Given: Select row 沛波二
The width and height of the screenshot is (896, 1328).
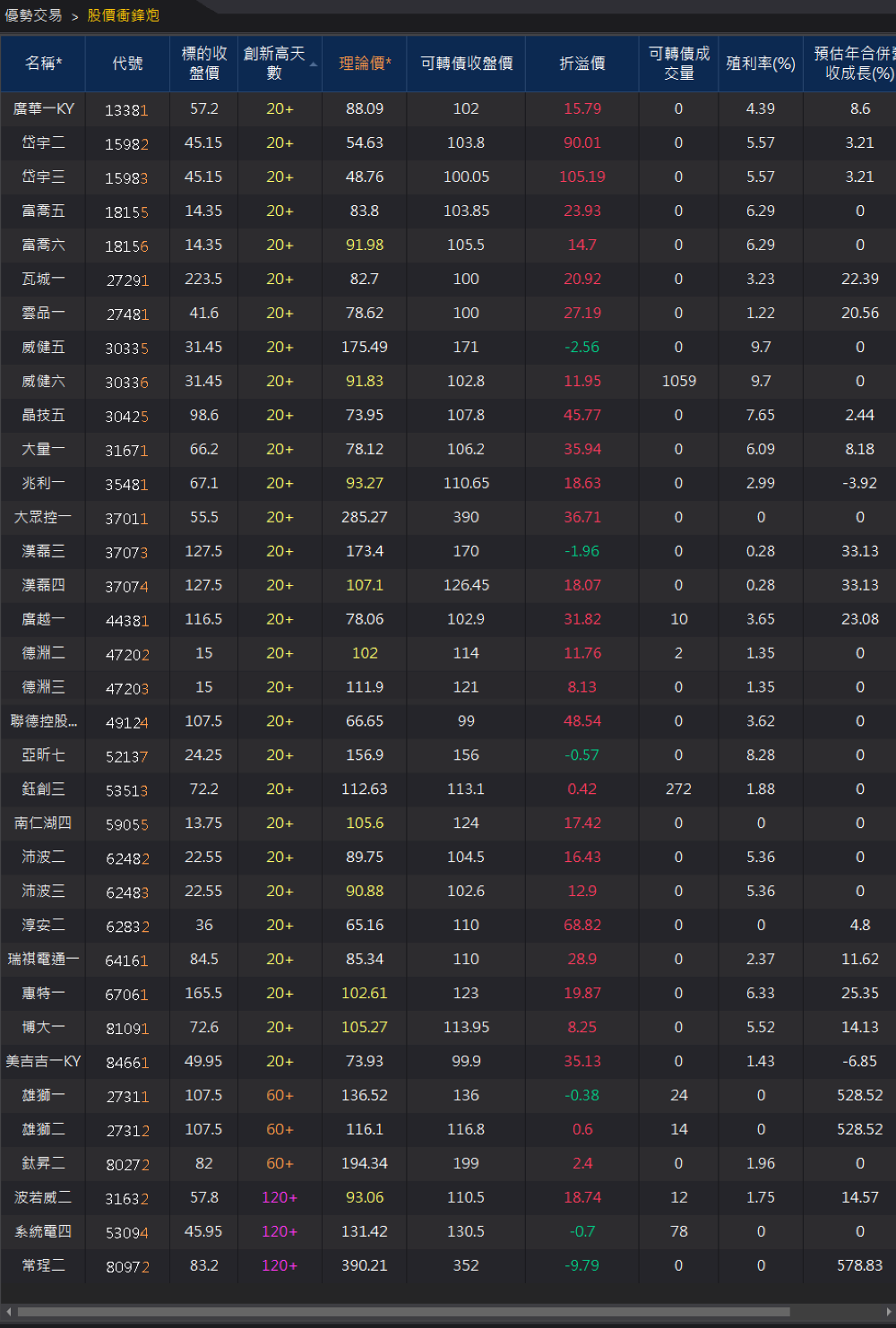Looking at the screenshot, I should click(448, 857).
